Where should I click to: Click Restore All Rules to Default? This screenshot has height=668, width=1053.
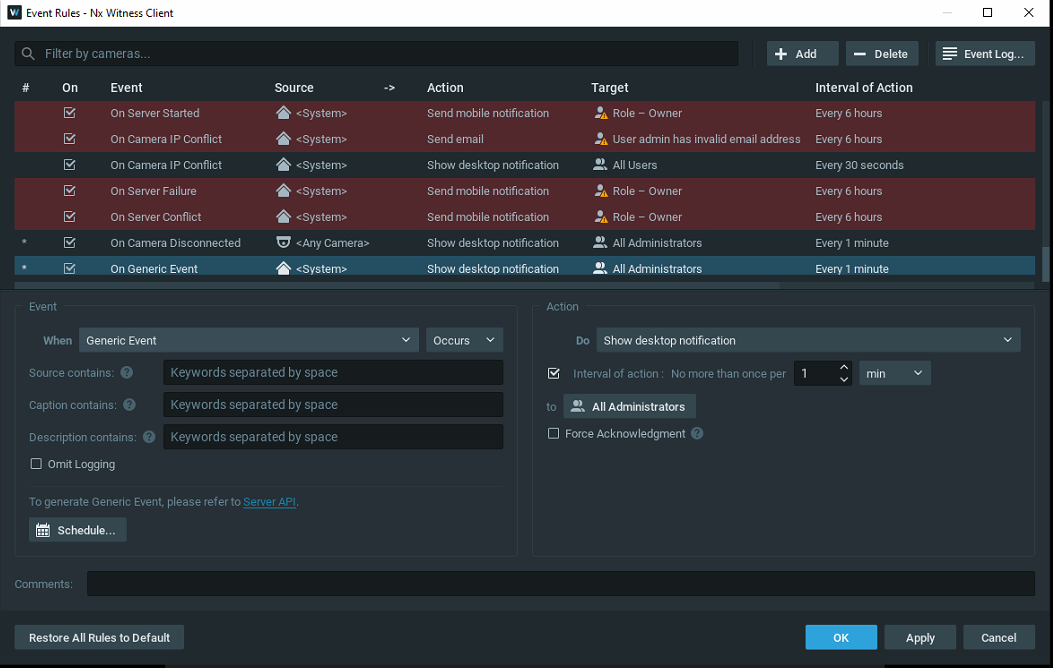click(x=99, y=638)
